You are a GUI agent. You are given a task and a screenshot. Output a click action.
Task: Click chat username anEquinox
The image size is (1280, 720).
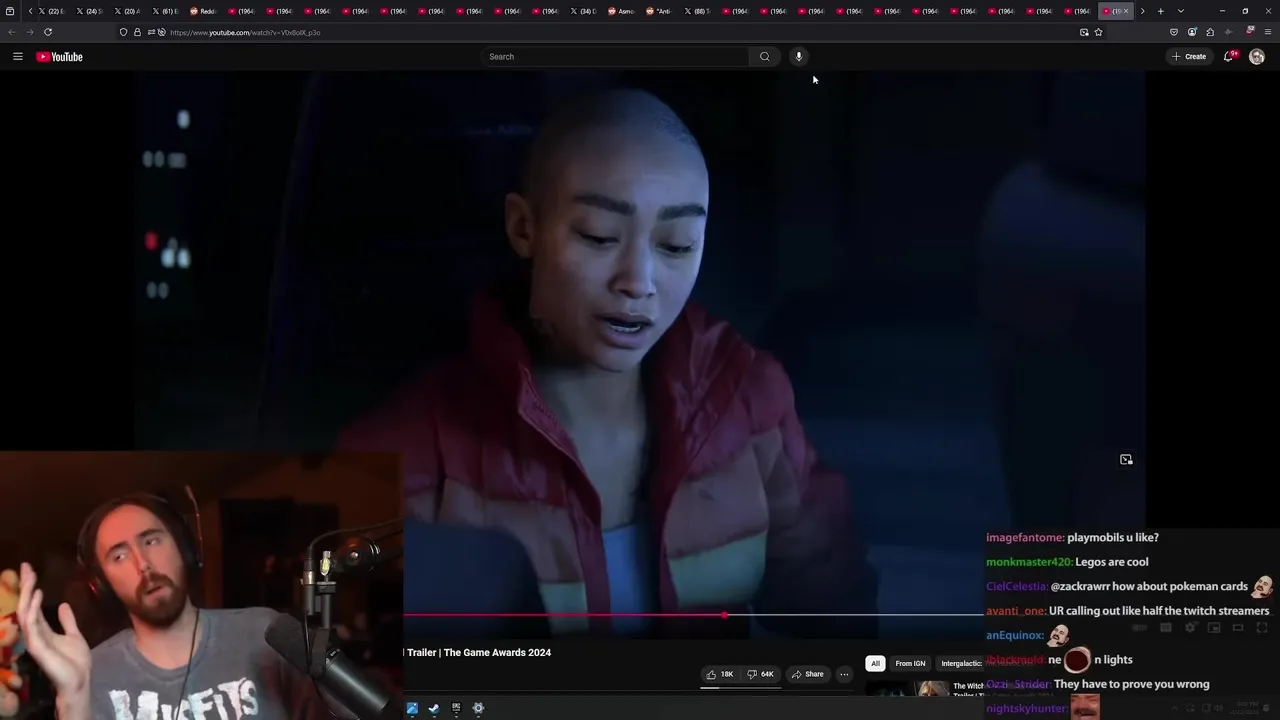point(1015,635)
